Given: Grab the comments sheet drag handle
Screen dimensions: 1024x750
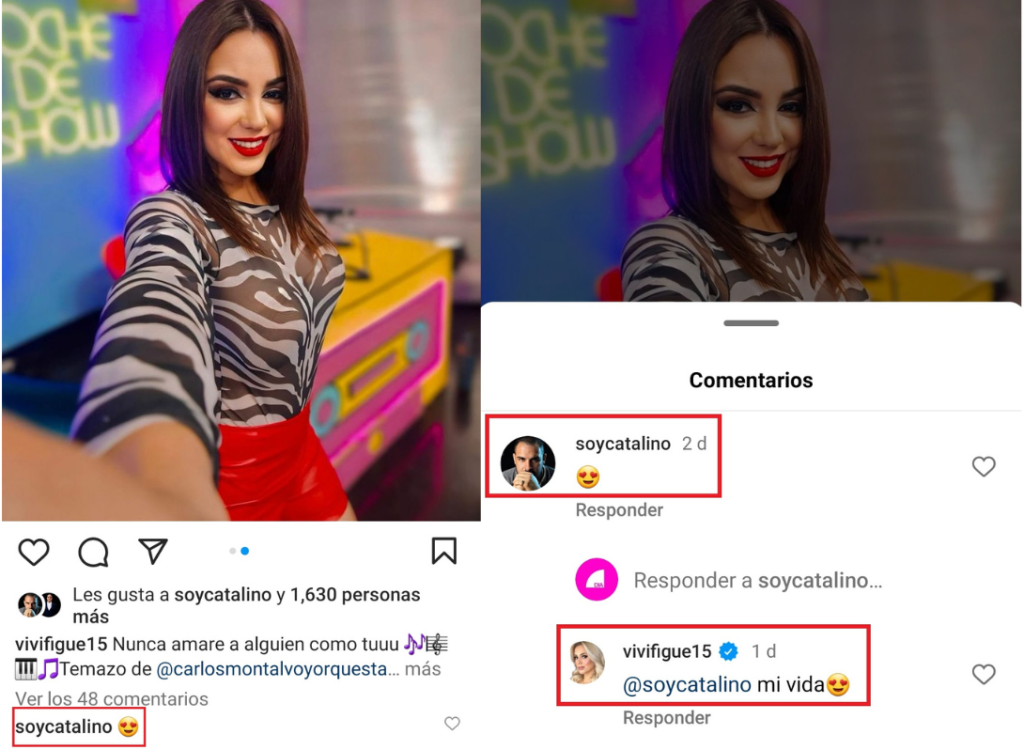Looking at the screenshot, I should 751,323.
